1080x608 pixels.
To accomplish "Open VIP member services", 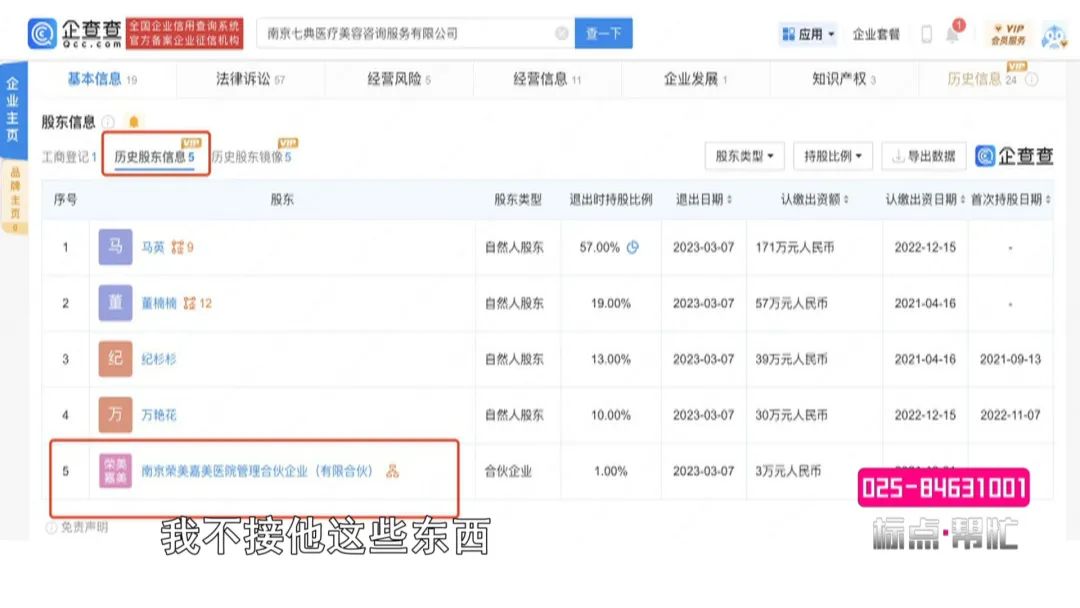I will (x=1008, y=34).
